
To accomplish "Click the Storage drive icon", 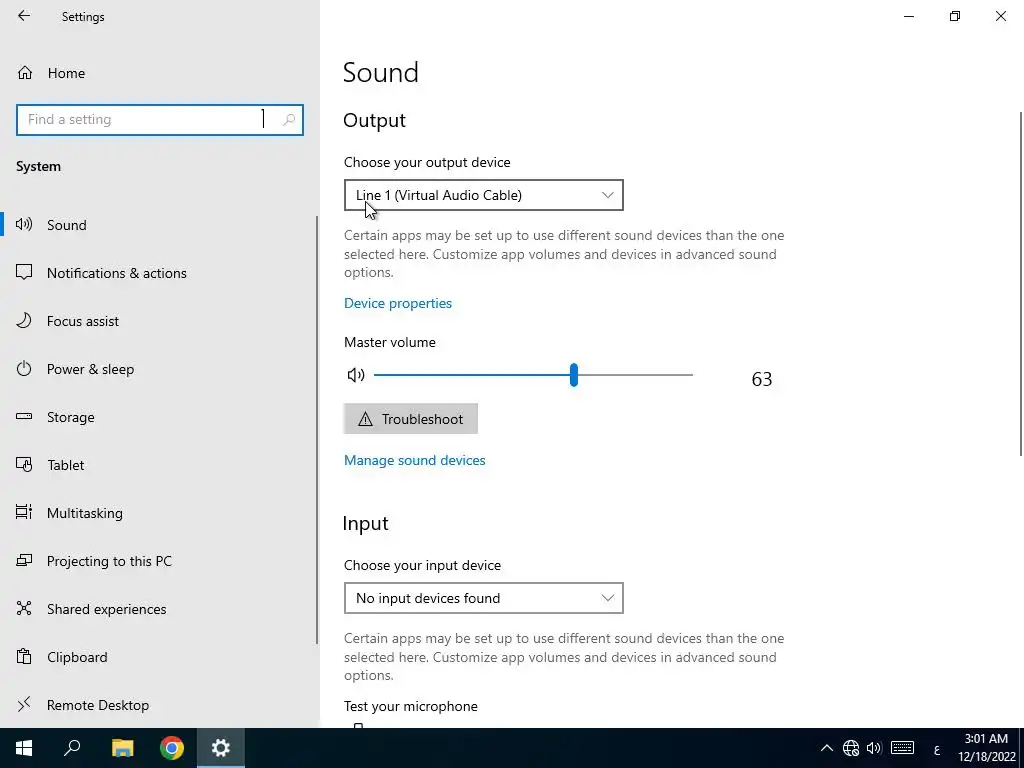I will point(24,417).
